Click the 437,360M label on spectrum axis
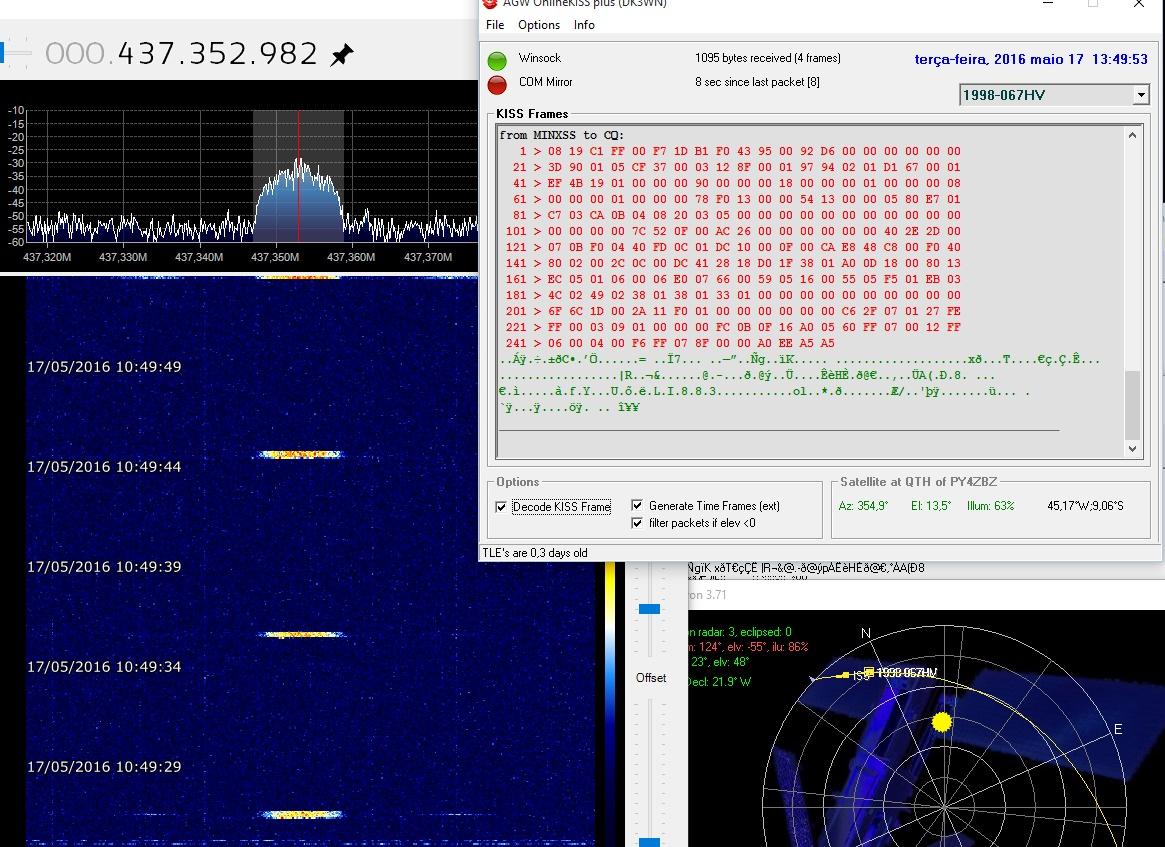1165x847 pixels. click(351, 257)
